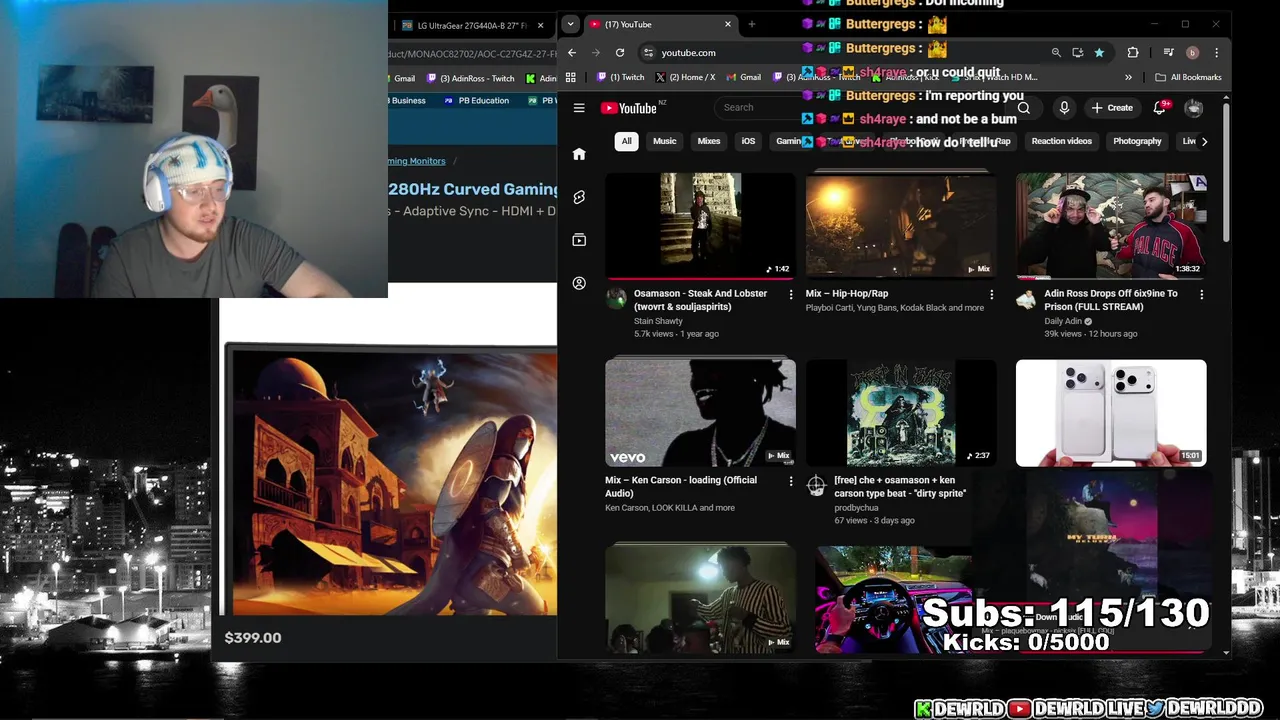This screenshot has width=1280, height=720.
Task: Open the apps grid in bookmarks bar
Action: click(570, 77)
